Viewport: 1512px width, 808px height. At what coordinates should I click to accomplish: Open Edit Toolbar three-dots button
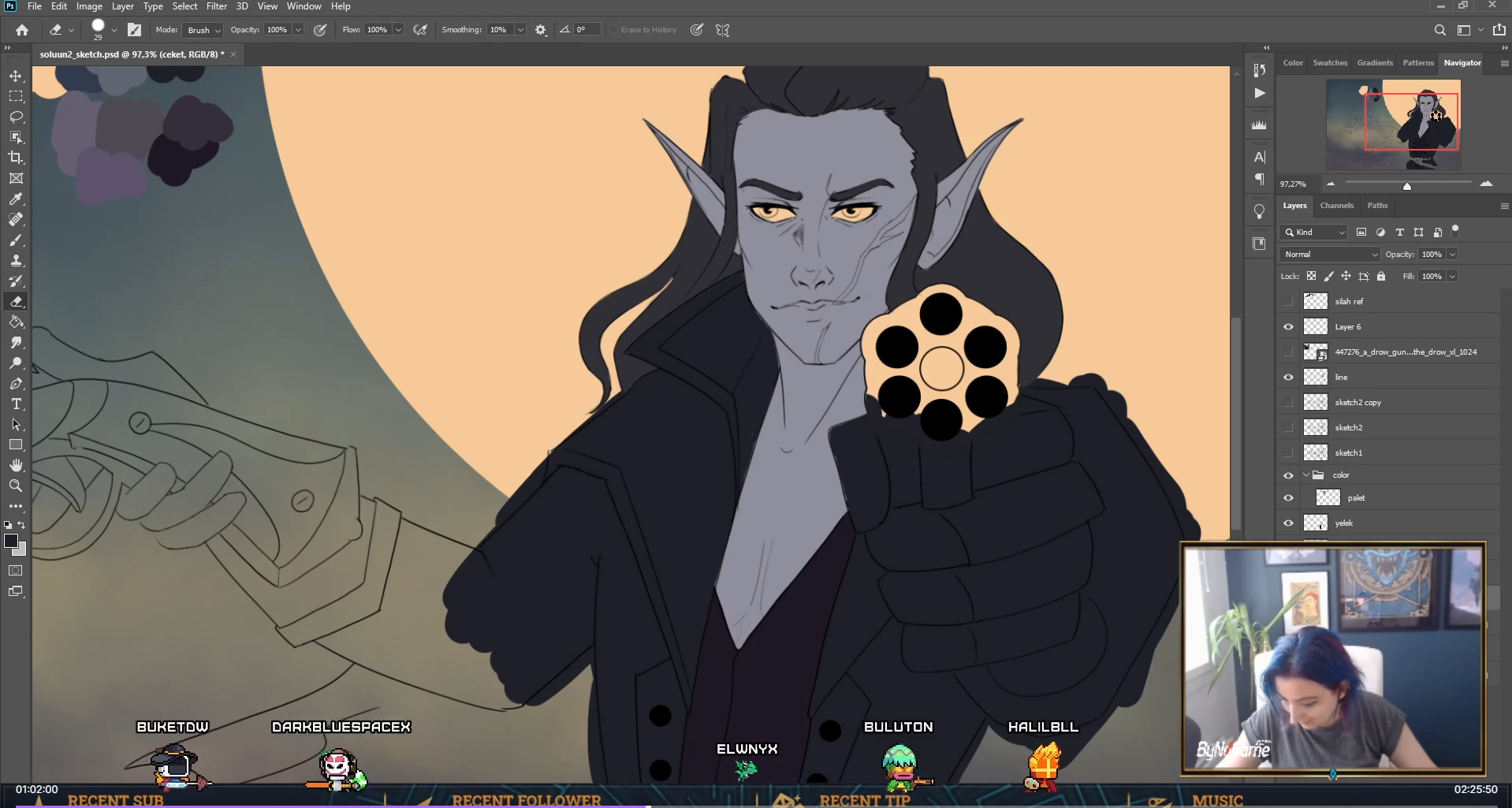point(16,506)
